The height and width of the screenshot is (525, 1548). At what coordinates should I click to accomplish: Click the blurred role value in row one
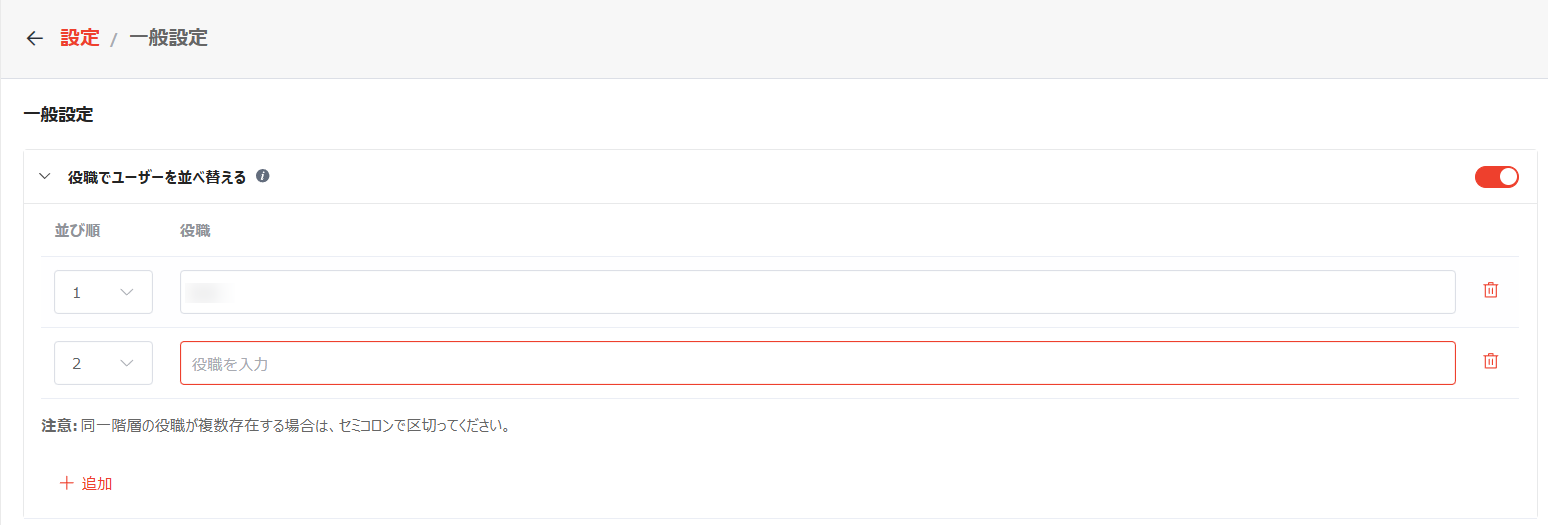tap(209, 292)
